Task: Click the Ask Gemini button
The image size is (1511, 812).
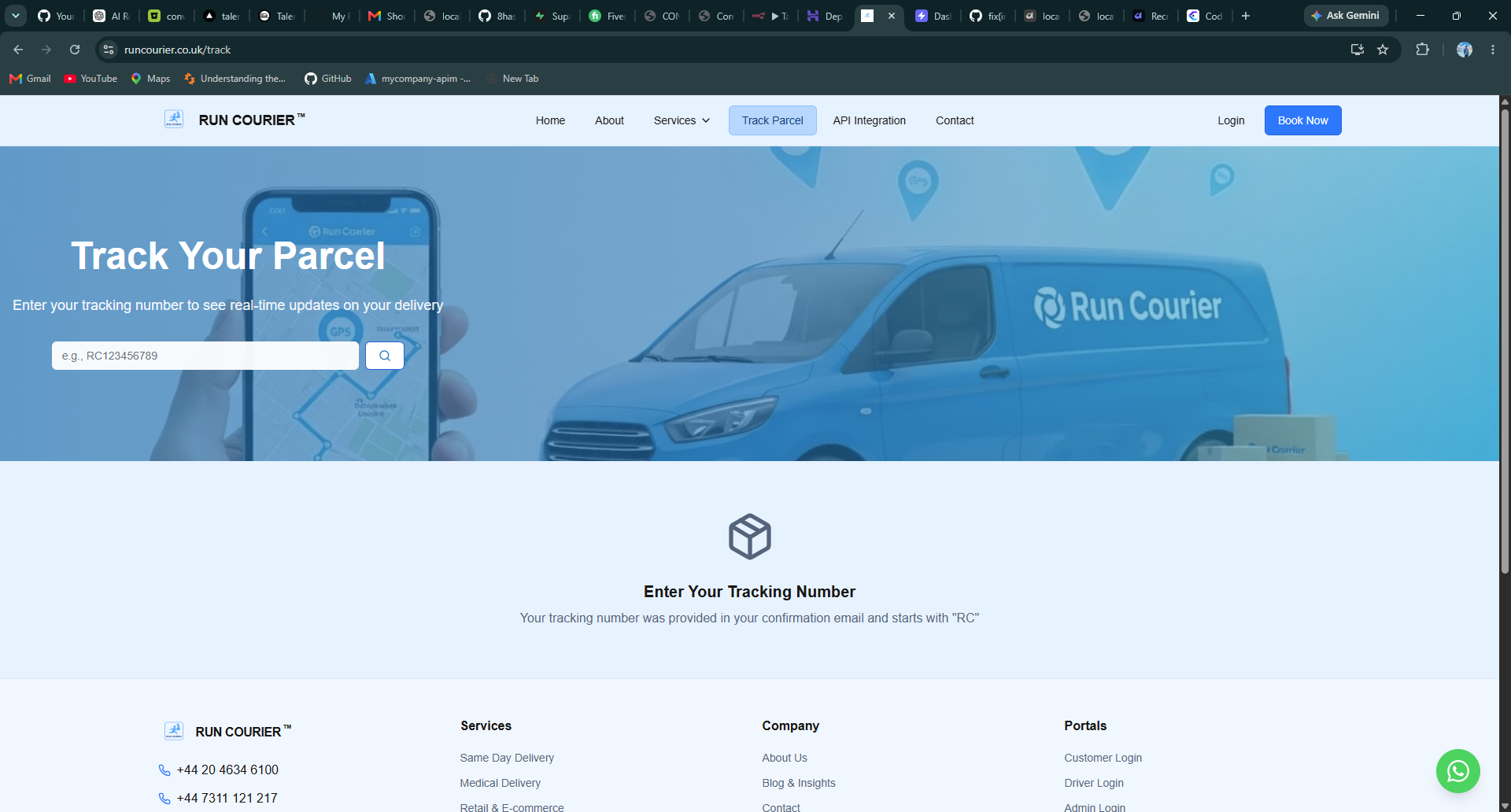Action: 1346,16
